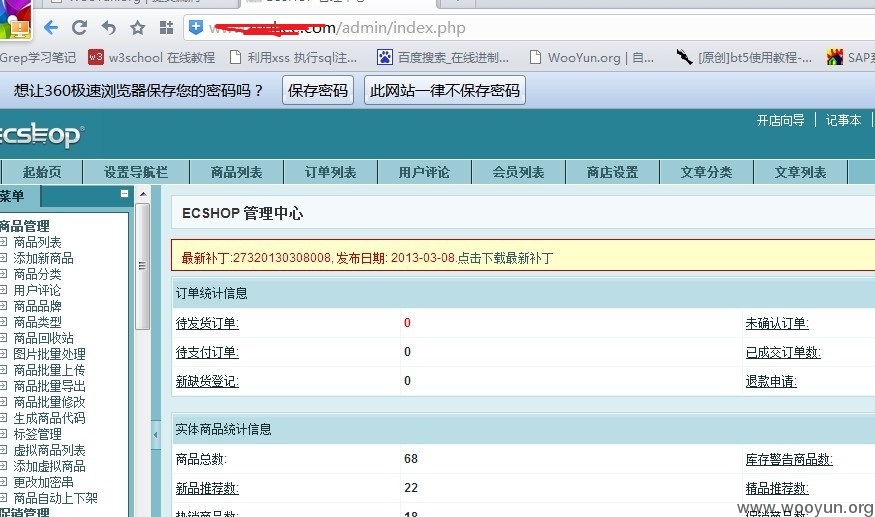The image size is (875, 517).
Task: Open 商品品牌 in sidebar
Action: point(37,306)
